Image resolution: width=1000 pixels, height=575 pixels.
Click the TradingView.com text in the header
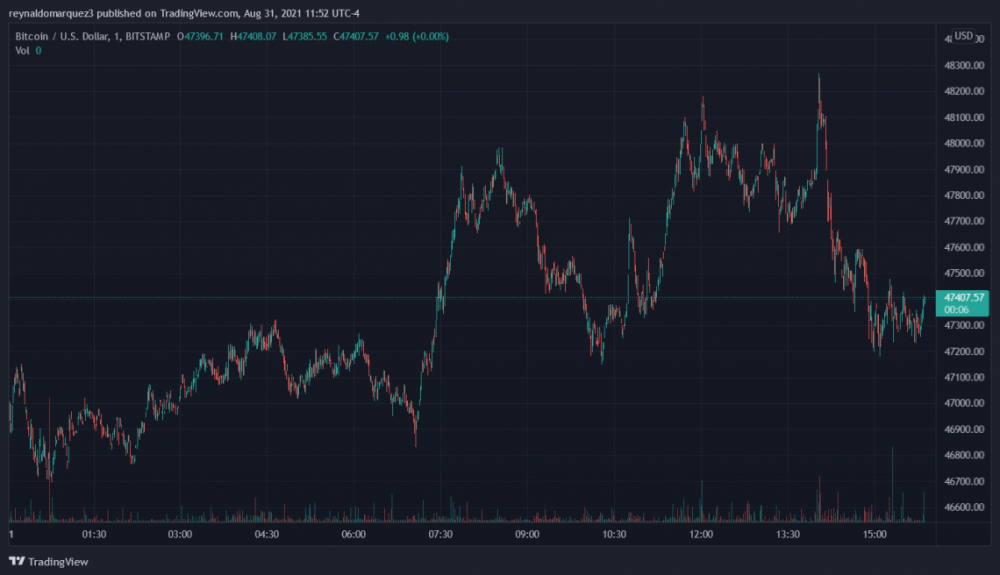200,14
